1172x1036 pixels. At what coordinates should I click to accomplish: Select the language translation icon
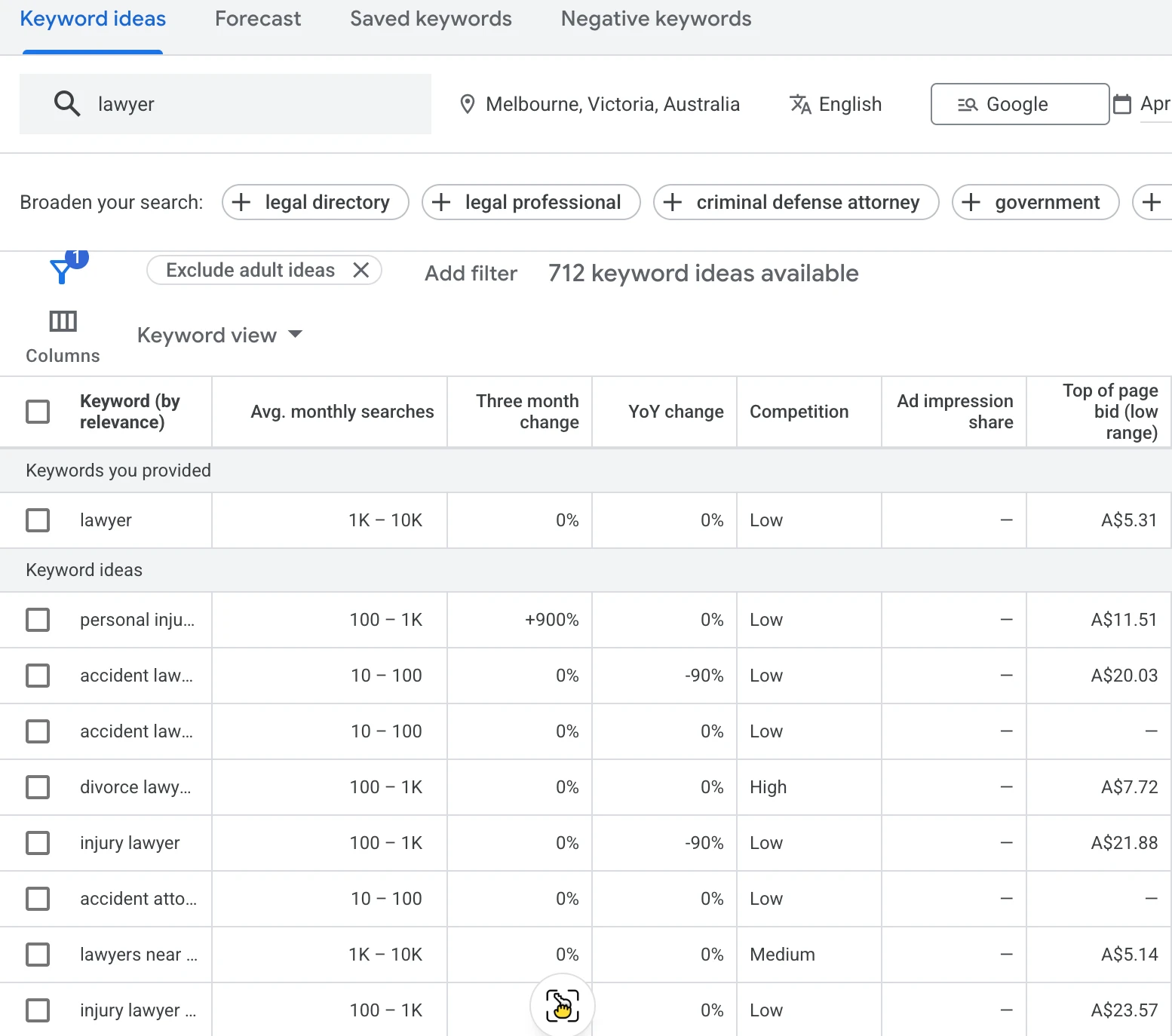point(799,104)
